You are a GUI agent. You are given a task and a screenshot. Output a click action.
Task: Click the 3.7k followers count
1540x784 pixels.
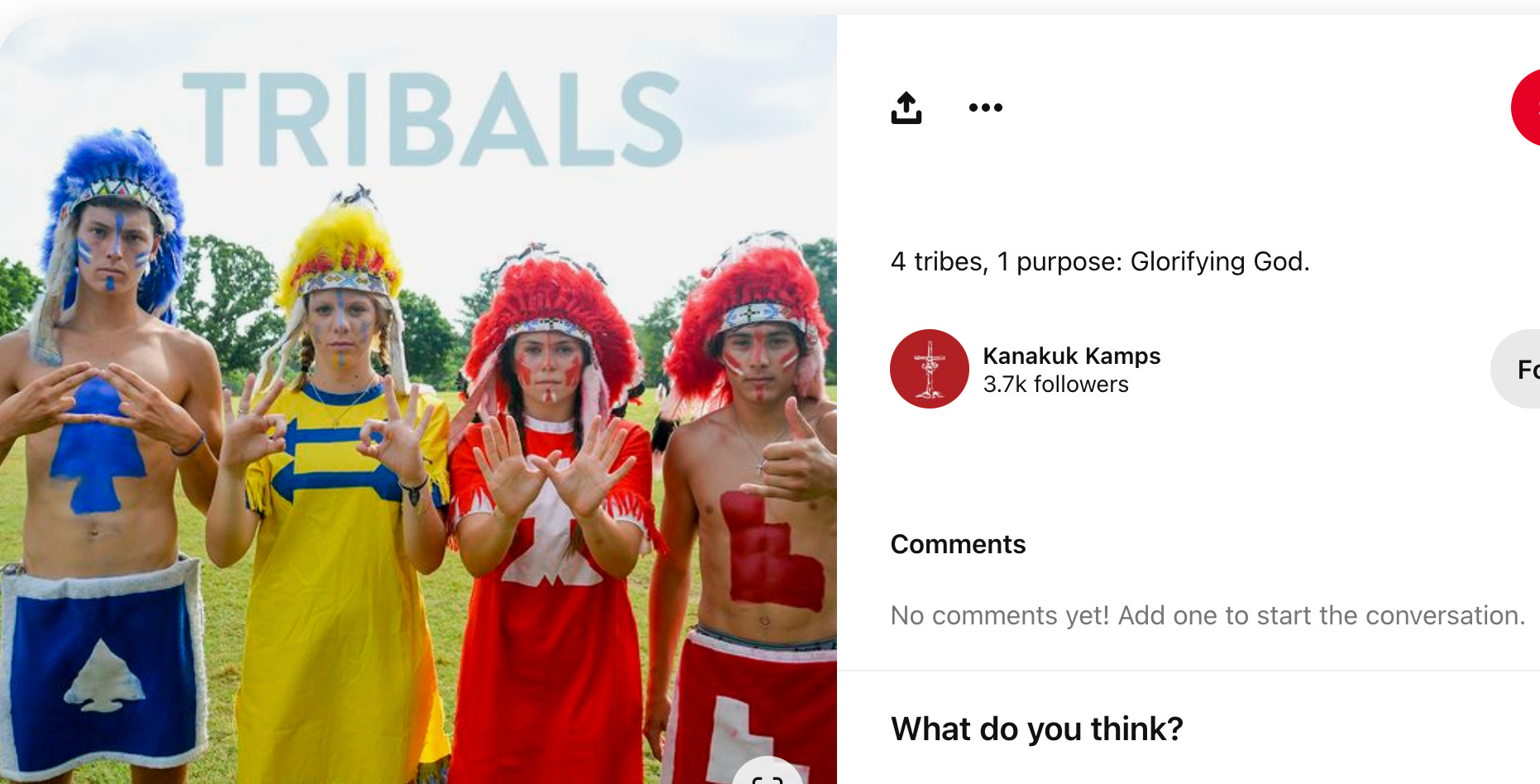[1055, 385]
